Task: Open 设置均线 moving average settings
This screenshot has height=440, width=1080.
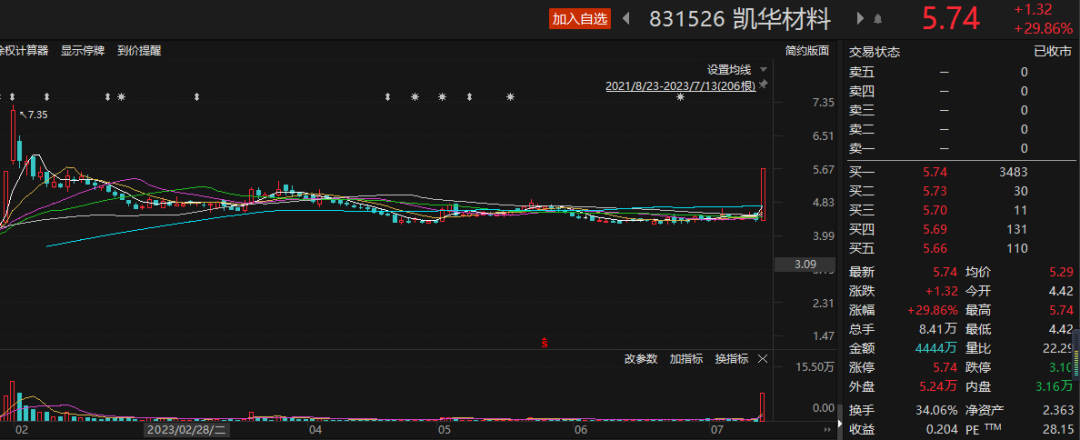Action: 729,70
